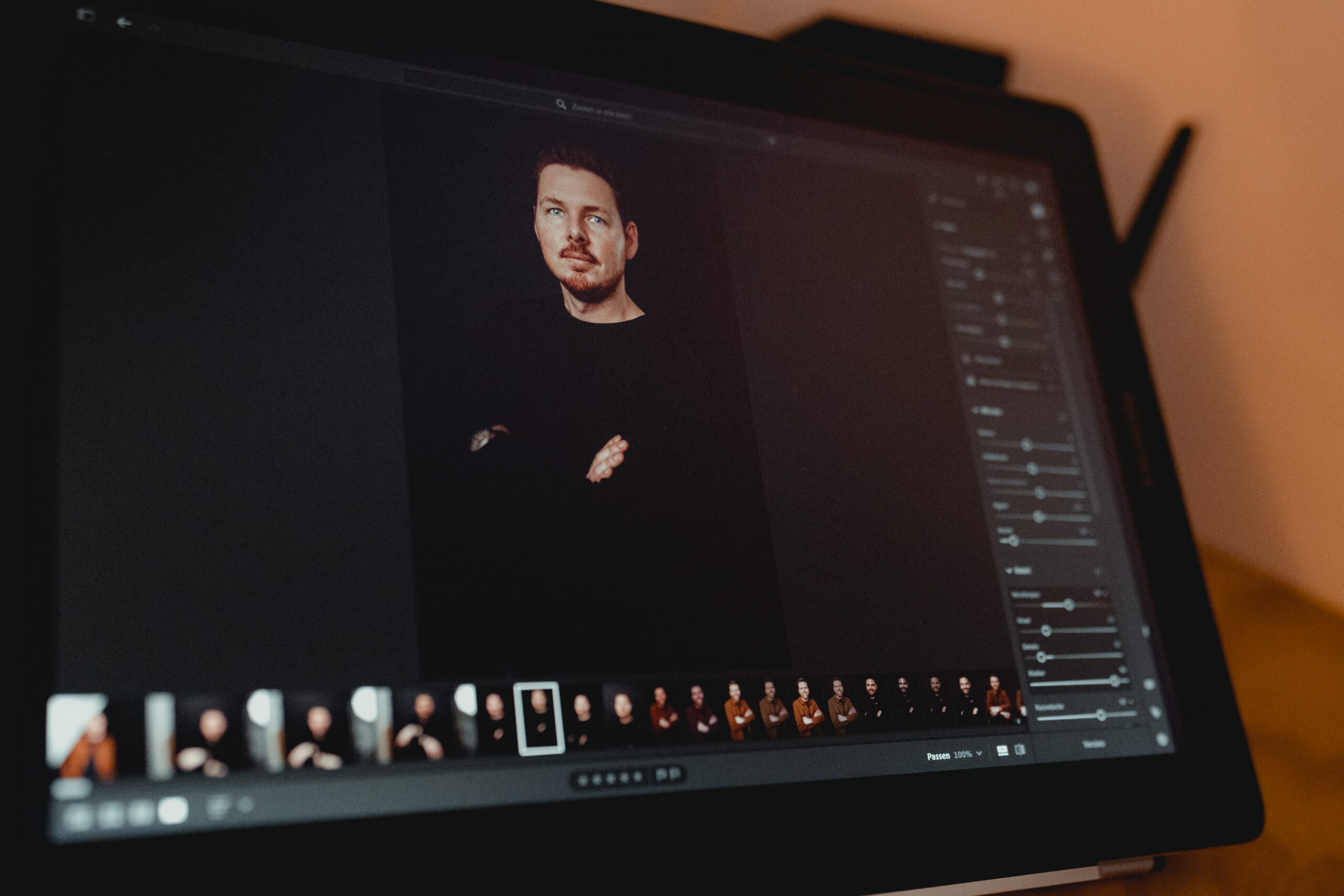Flag the photo as picked
1344x896 pixels.
click(661, 775)
